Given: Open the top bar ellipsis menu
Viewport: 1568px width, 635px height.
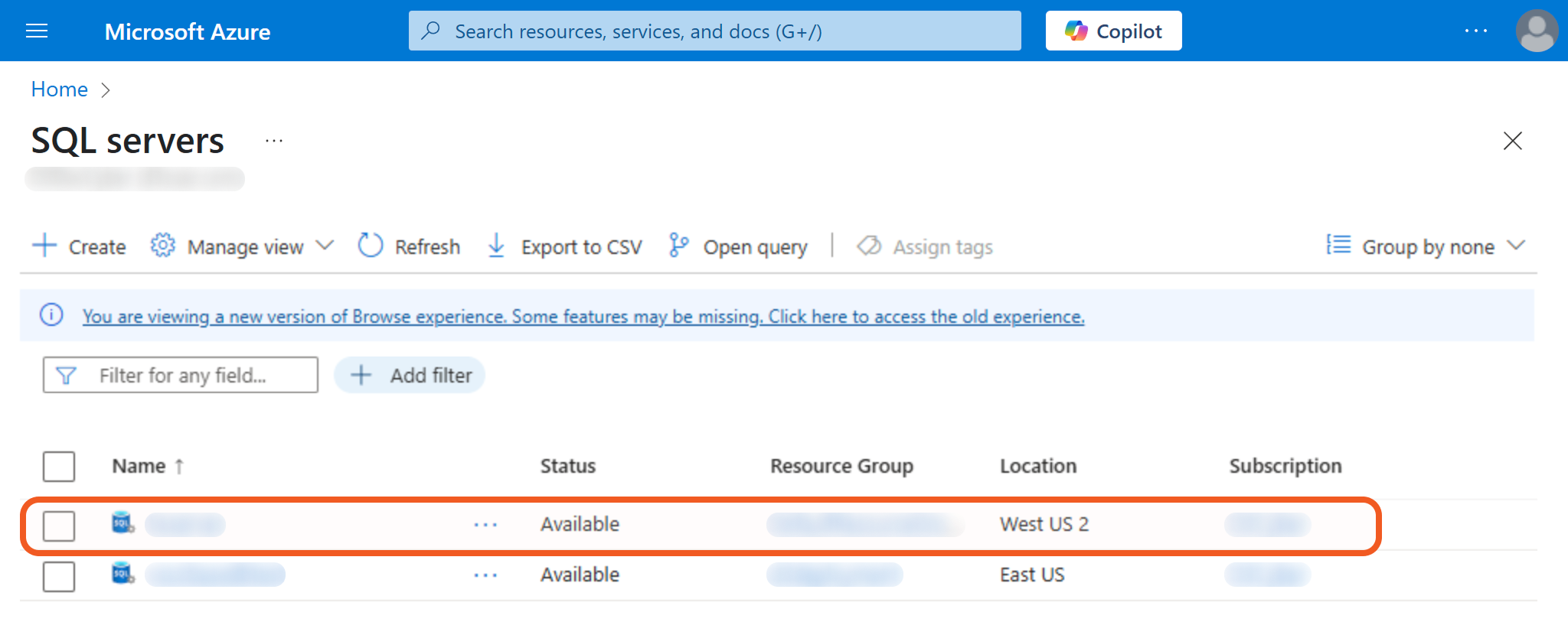Looking at the screenshot, I should (x=1475, y=31).
